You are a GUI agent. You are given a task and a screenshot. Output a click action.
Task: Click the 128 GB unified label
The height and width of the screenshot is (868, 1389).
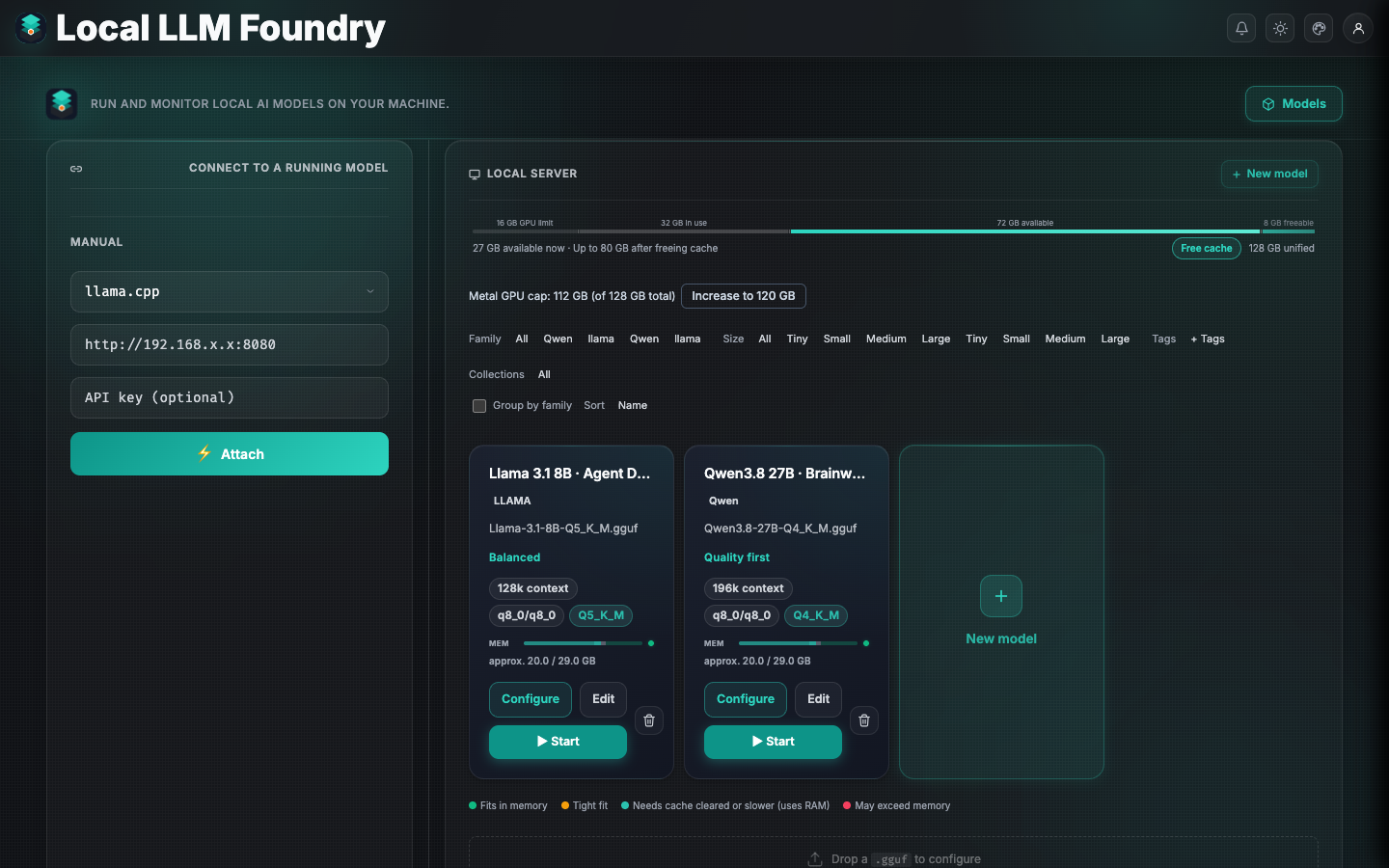[x=1282, y=249]
